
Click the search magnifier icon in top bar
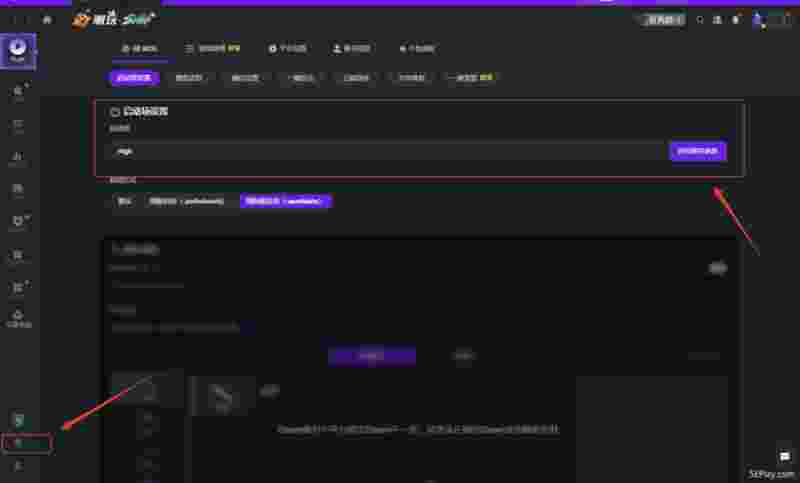(700, 19)
